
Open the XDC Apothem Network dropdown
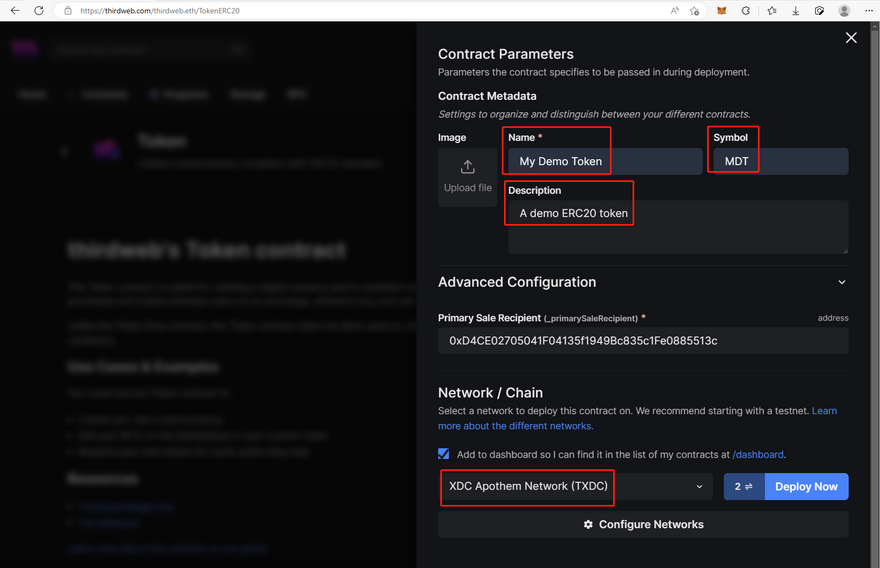(x=575, y=487)
